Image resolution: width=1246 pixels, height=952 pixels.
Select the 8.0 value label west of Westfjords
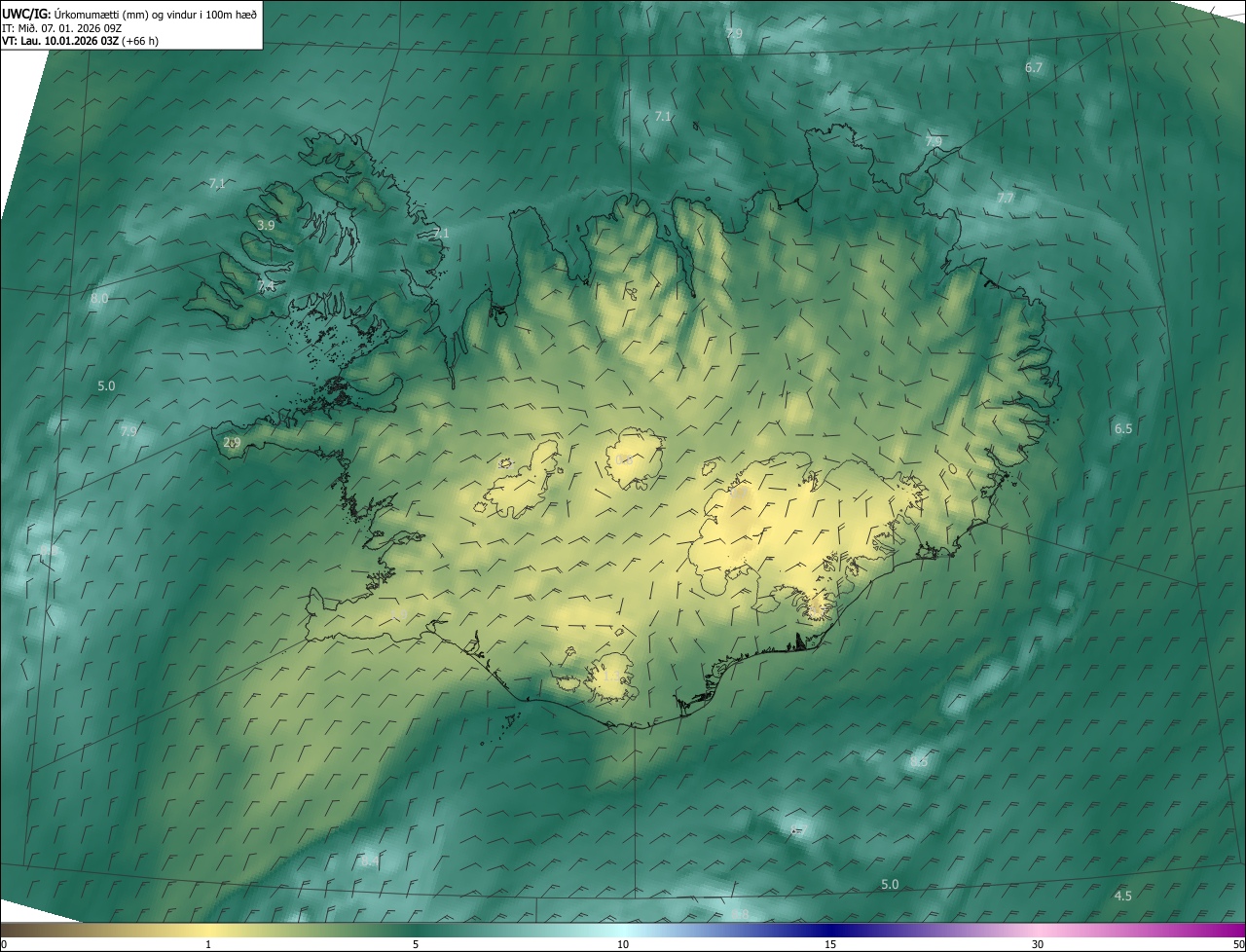click(99, 298)
